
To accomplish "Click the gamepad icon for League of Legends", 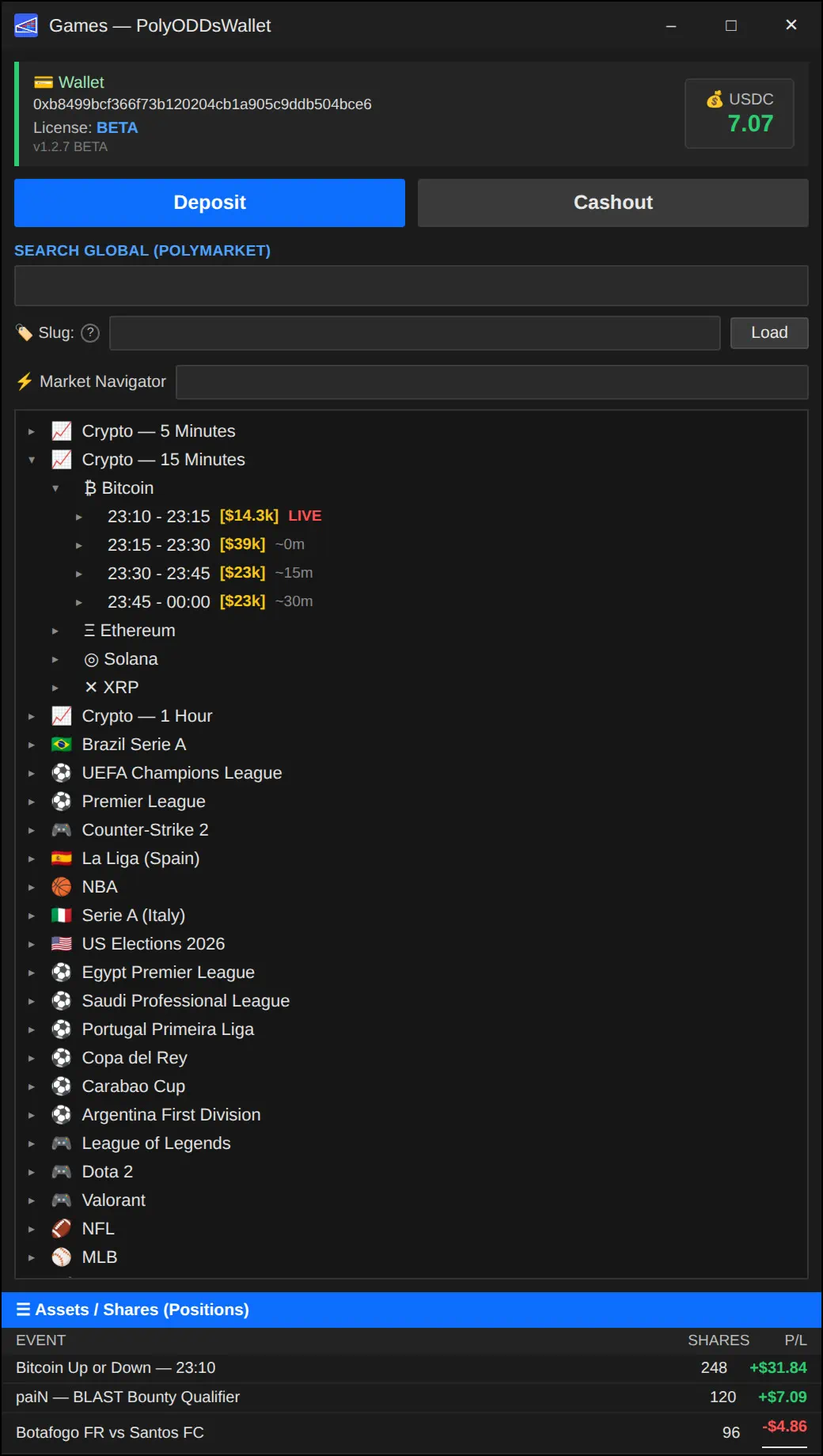I will 62,1143.
